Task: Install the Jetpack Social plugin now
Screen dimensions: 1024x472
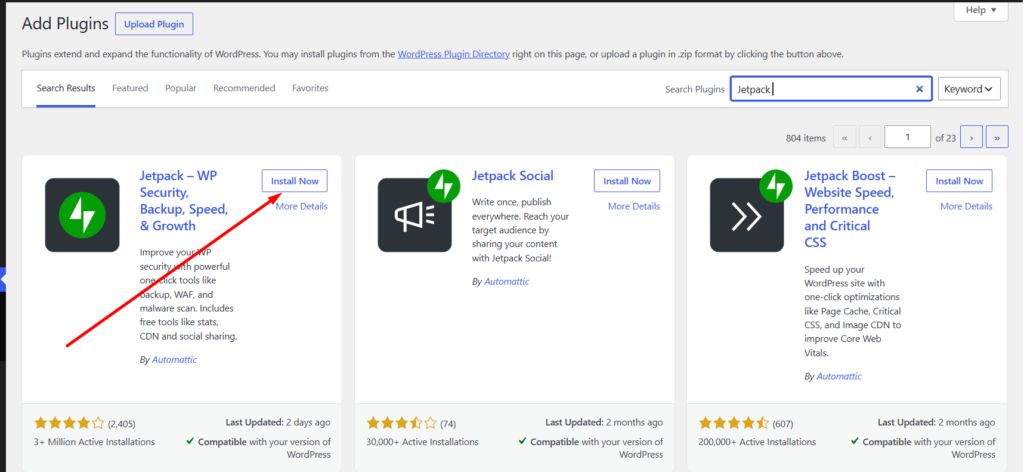Action: pos(627,181)
